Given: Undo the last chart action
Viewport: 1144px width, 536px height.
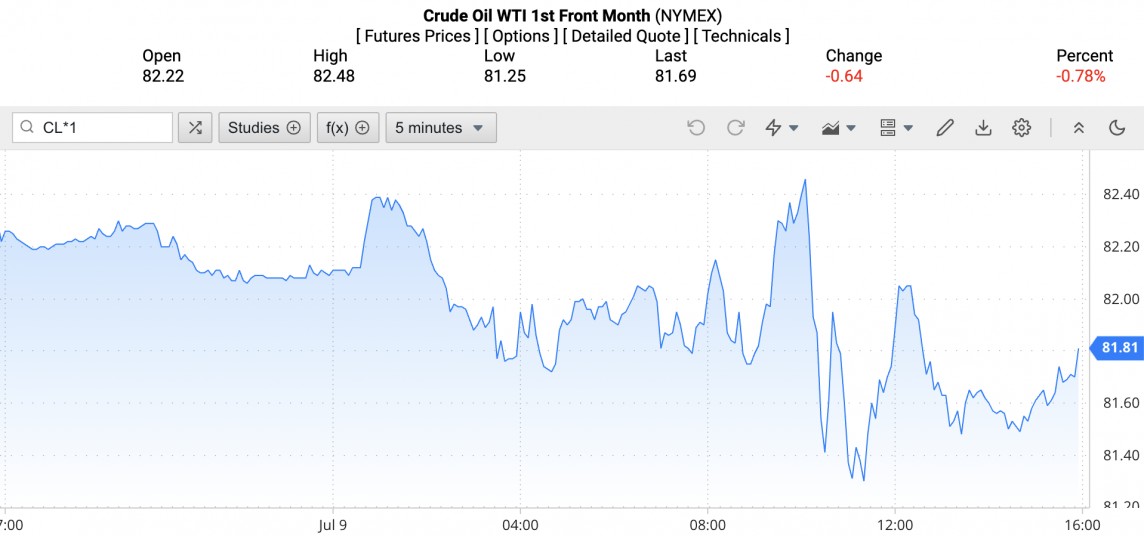Looking at the screenshot, I should click(696, 128).
